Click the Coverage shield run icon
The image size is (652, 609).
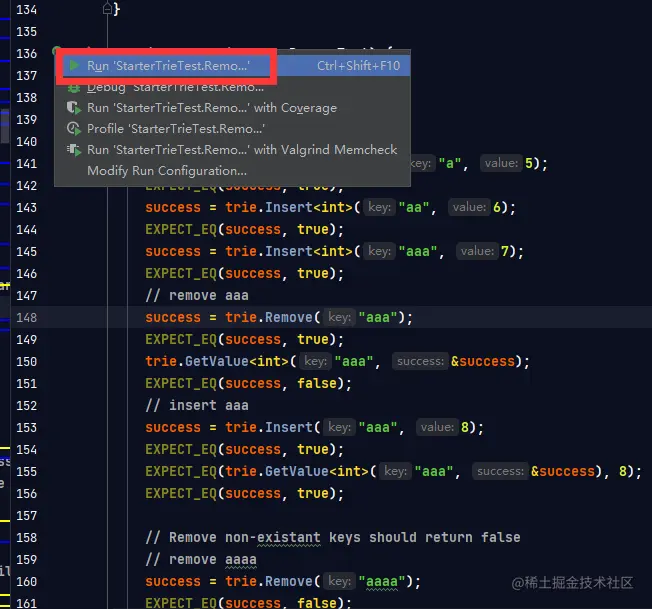[74, 108]
